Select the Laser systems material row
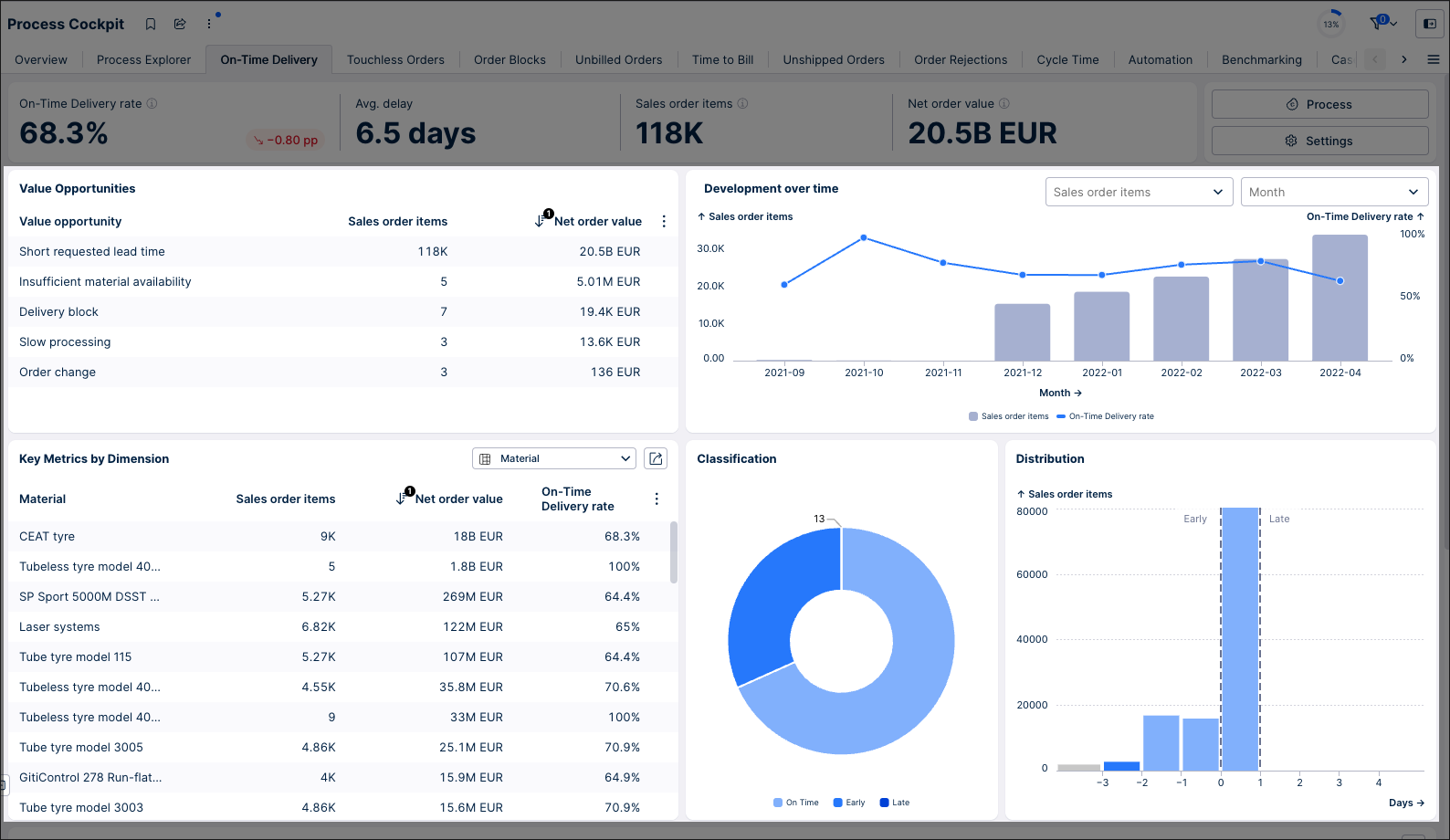This screenshot has height=840, width=1450. [x=339, y=626]
